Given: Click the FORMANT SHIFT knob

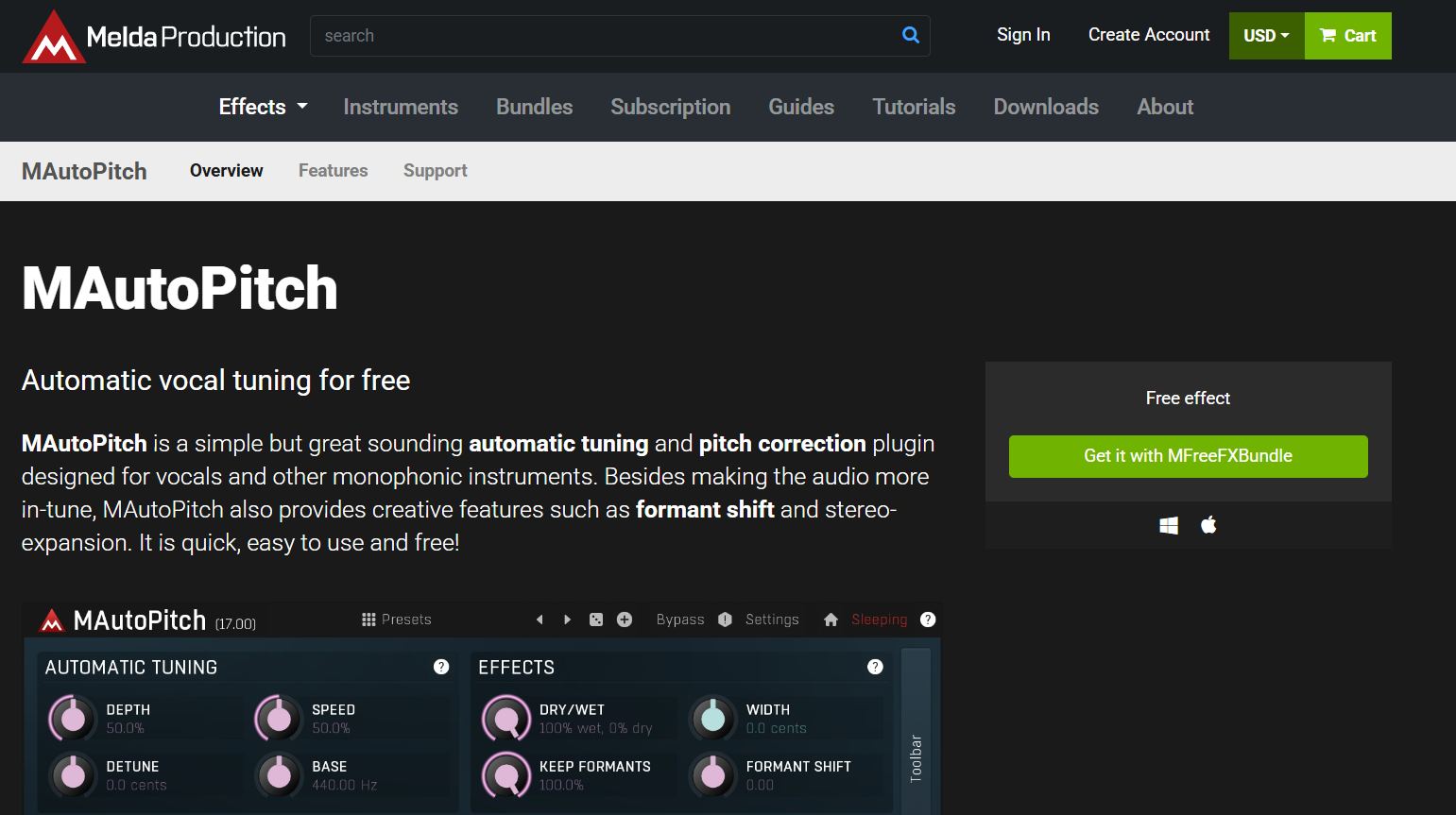Looking at the screenshot, I should (713, 775).
